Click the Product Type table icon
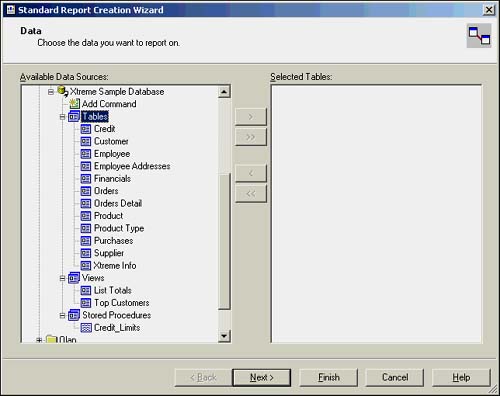Image resolution: width=500 pixels, height=396 pixels. 86,228
